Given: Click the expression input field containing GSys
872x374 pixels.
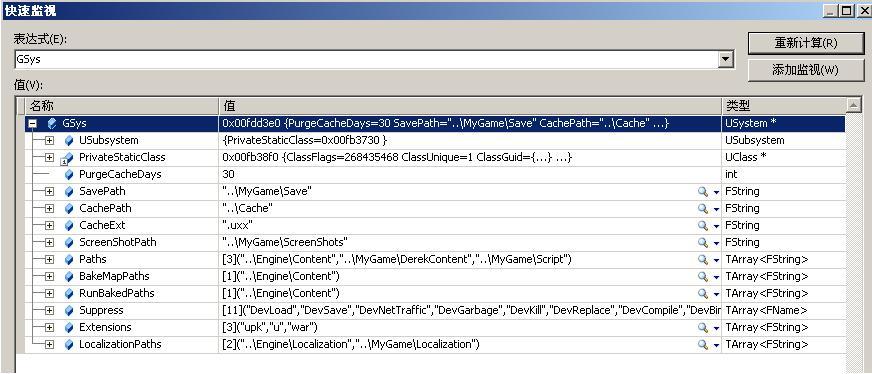Looking at the screenshot, I should [x=366, y=59].
